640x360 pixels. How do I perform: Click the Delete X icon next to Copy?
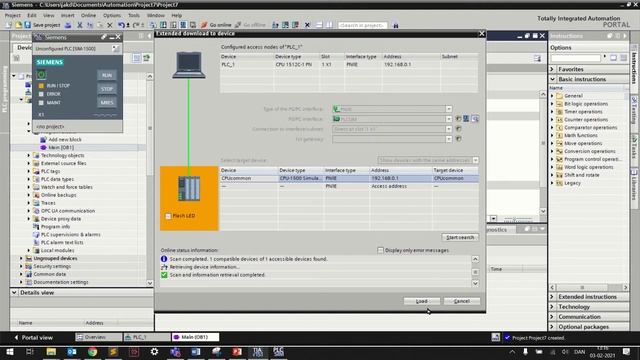click(x=110, y=25)
